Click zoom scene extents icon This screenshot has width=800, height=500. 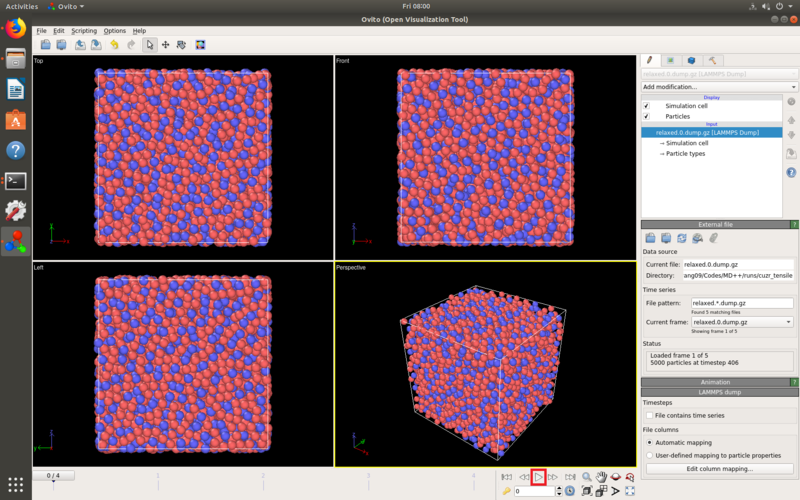[587, 491]
